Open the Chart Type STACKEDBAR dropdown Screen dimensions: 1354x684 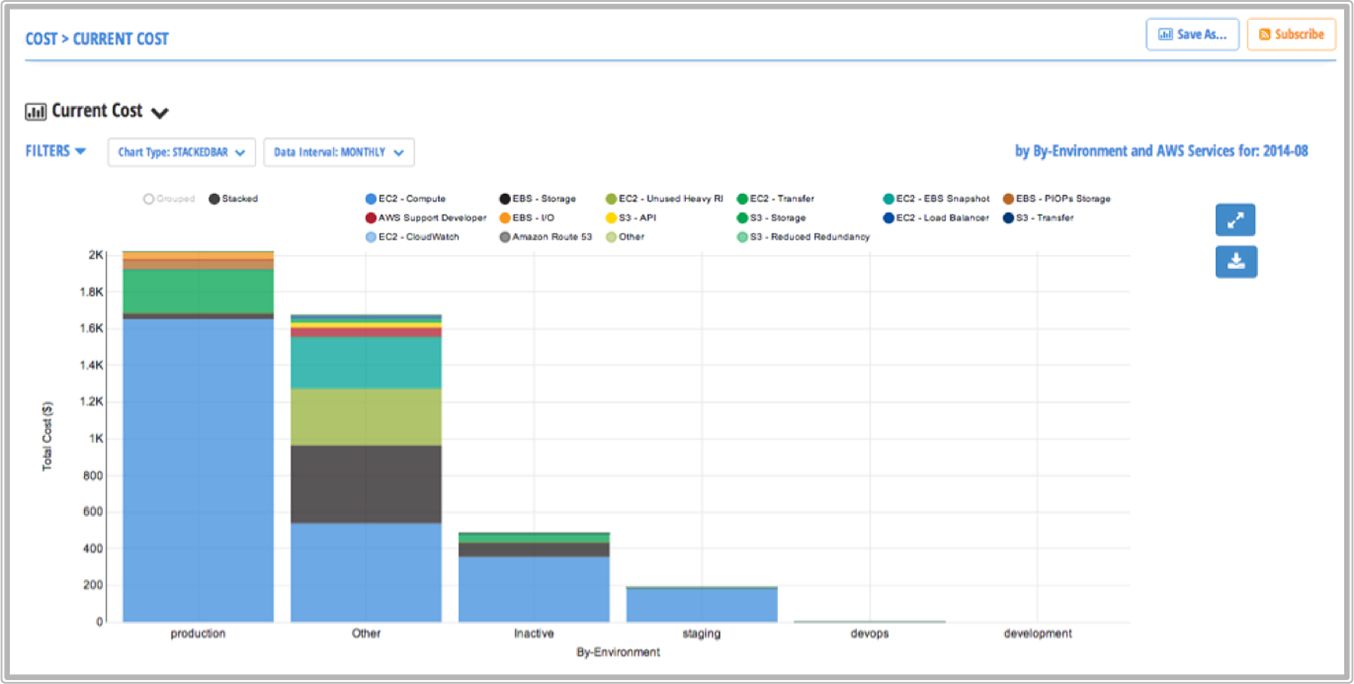(x=181, y=152)
